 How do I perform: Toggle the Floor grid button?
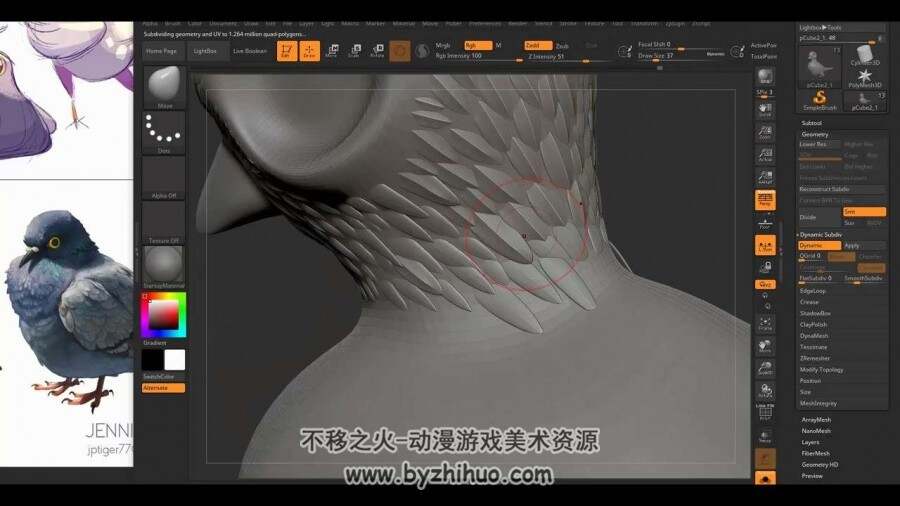click(765, 223)
